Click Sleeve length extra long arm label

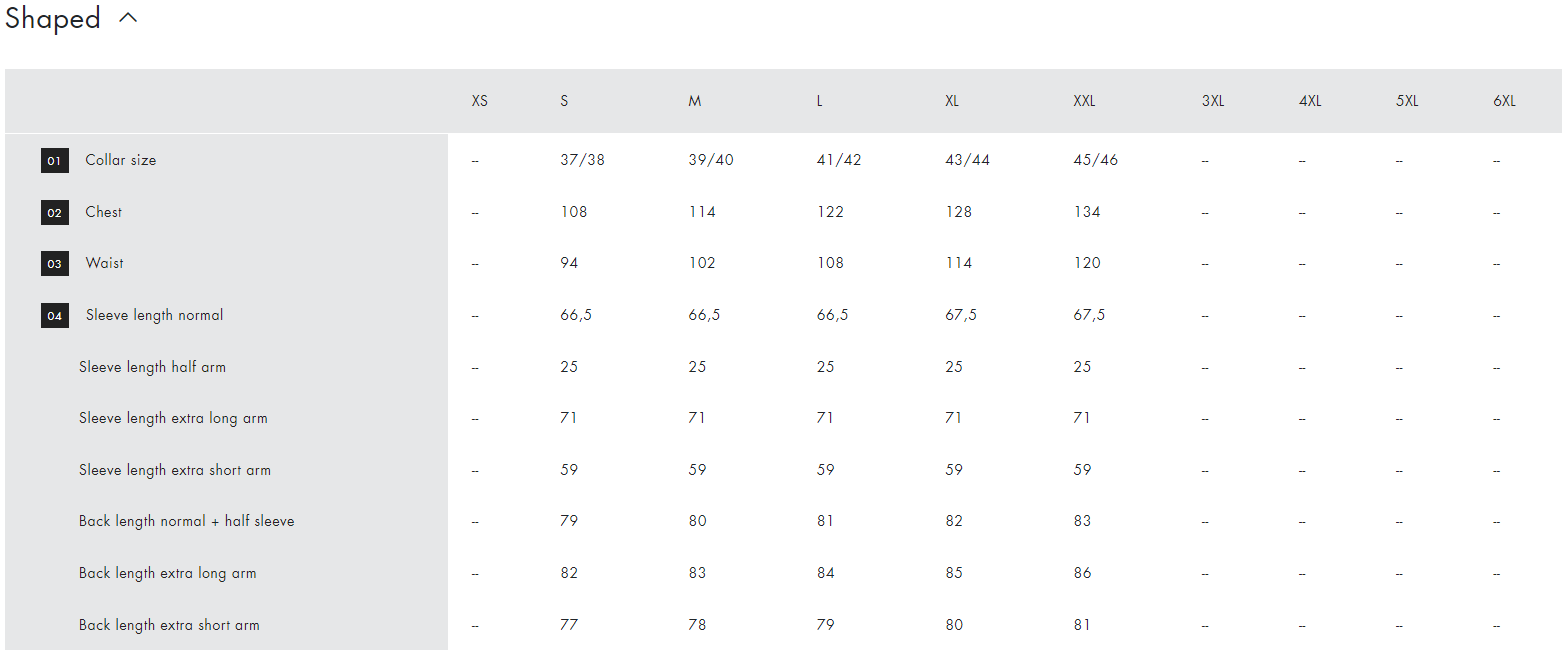coord(173,418)
